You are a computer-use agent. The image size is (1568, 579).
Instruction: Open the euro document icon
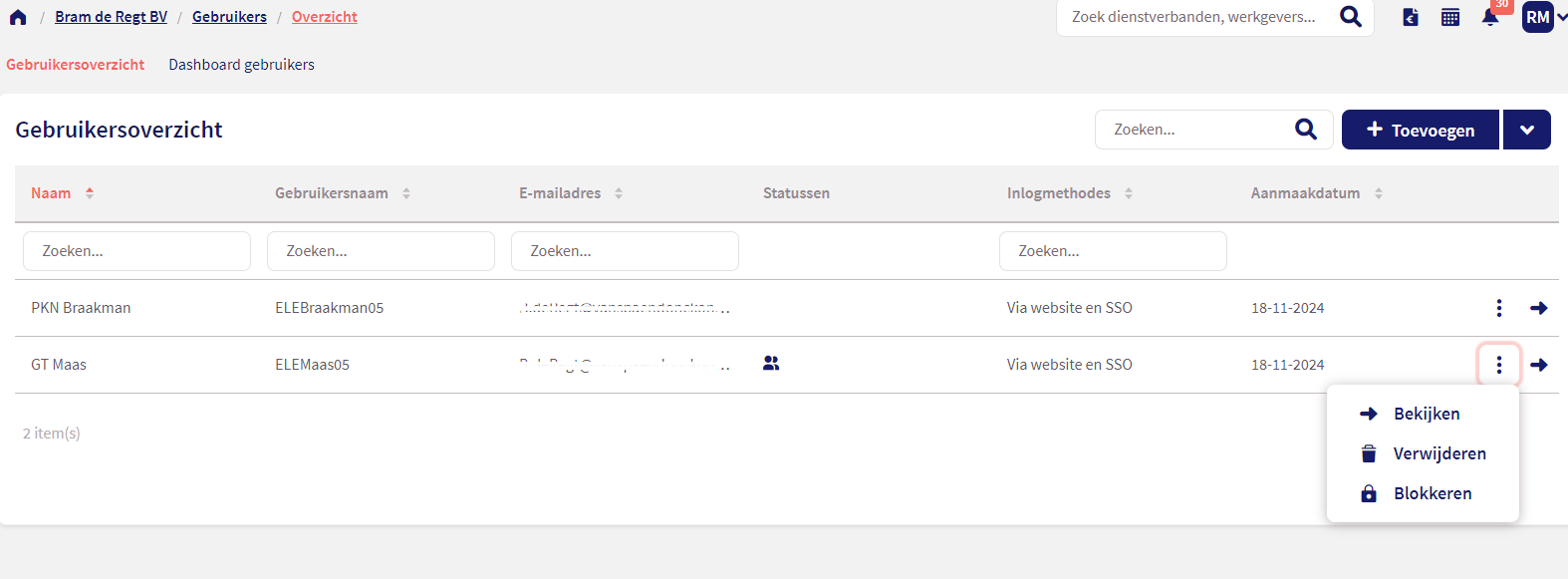pyautogui.click(x=1411, y=17)
